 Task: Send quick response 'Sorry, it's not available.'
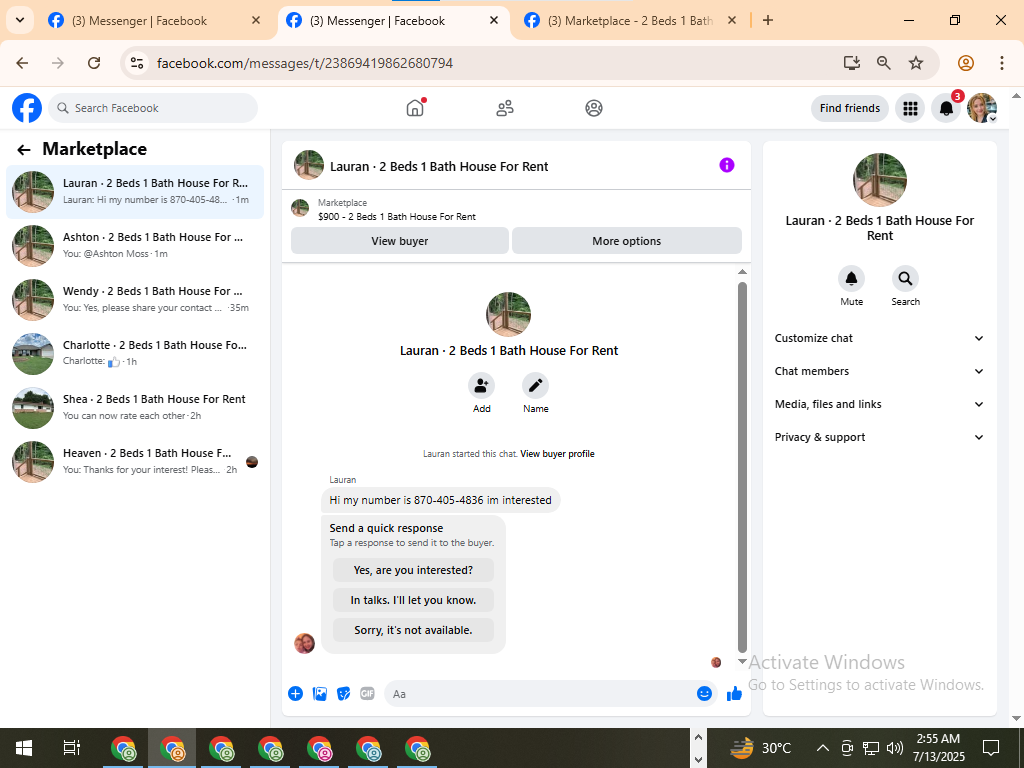click(413, 630)
